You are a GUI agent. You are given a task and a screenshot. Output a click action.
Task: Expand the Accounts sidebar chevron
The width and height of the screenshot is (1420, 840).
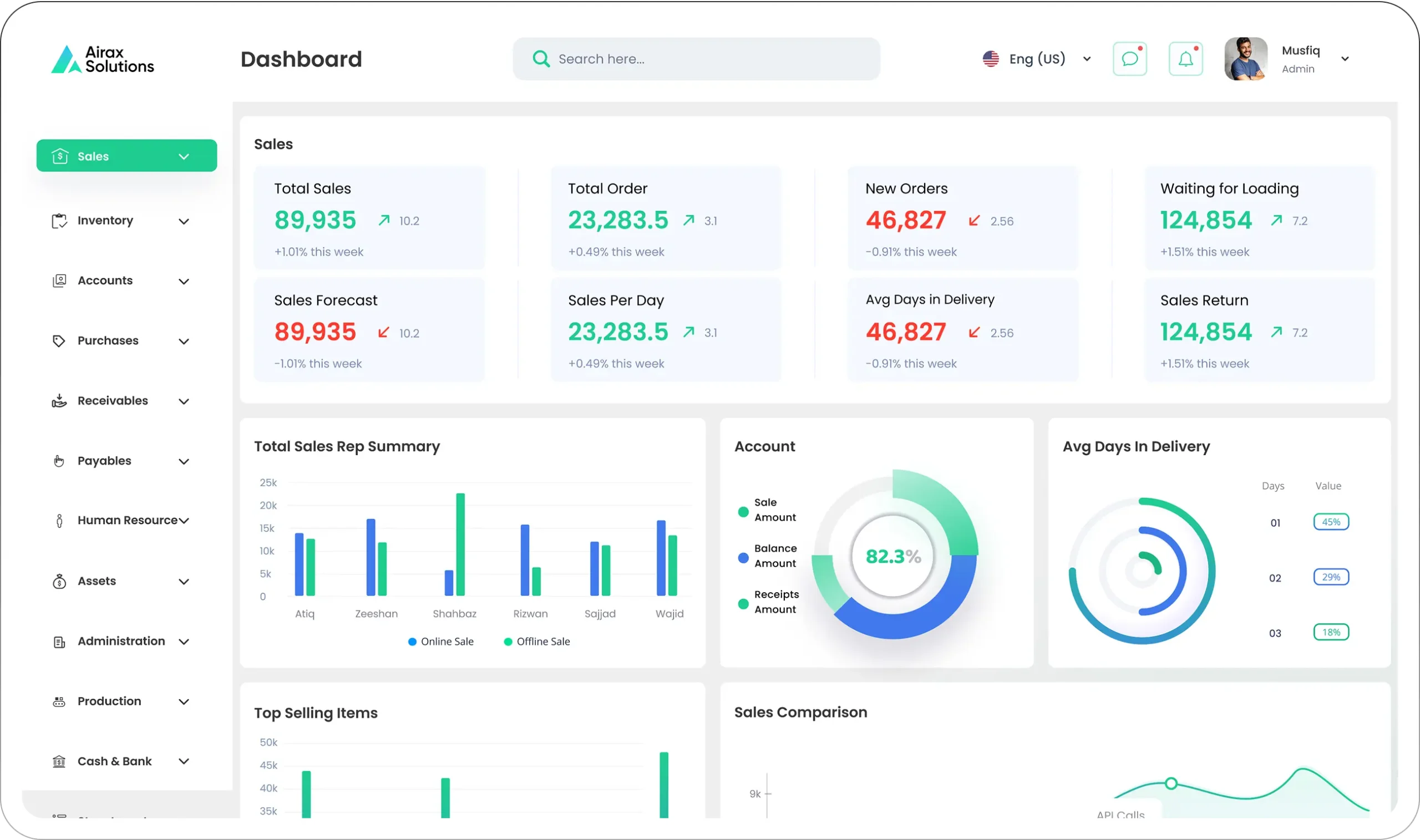coord(184,281)
